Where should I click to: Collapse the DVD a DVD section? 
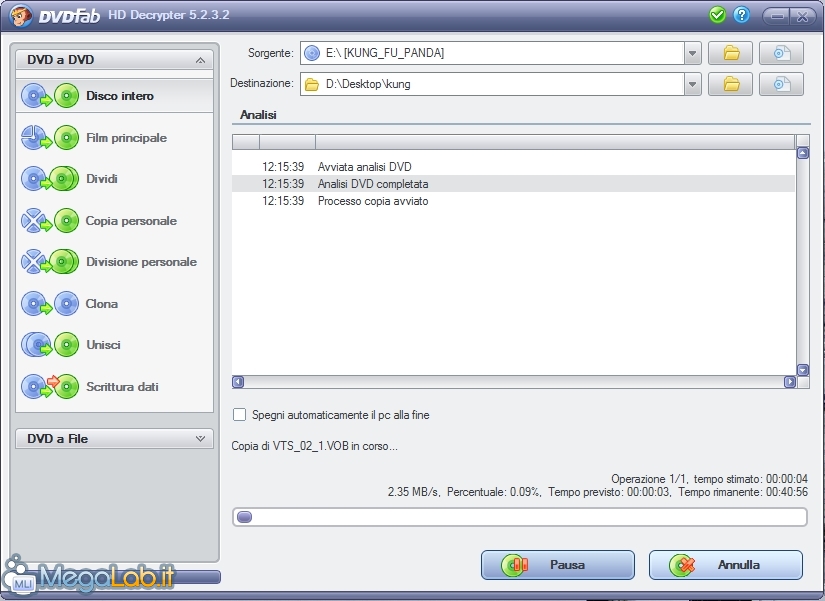tap(200, 60)
